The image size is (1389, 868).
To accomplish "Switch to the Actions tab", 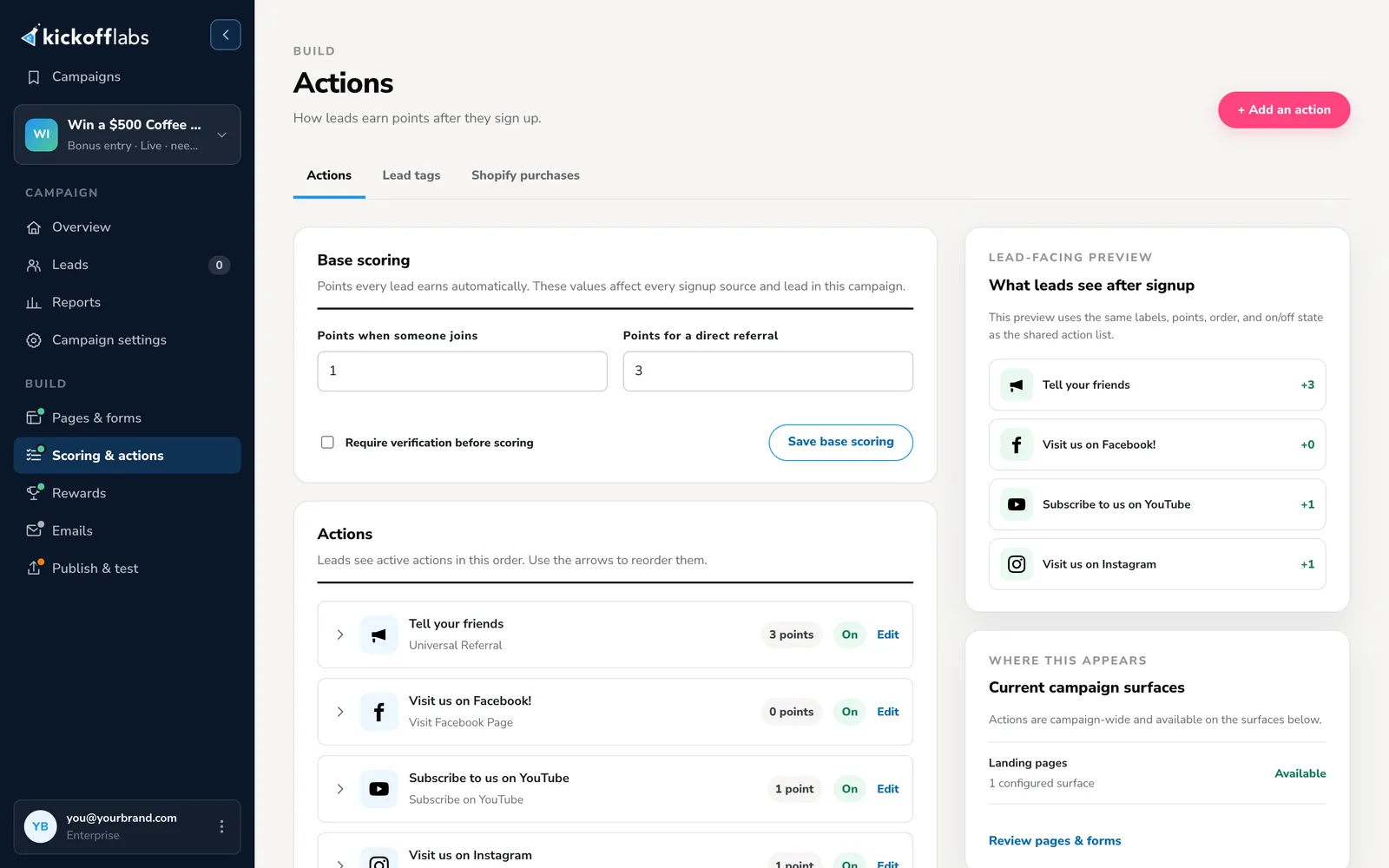I will pos(329,175).
